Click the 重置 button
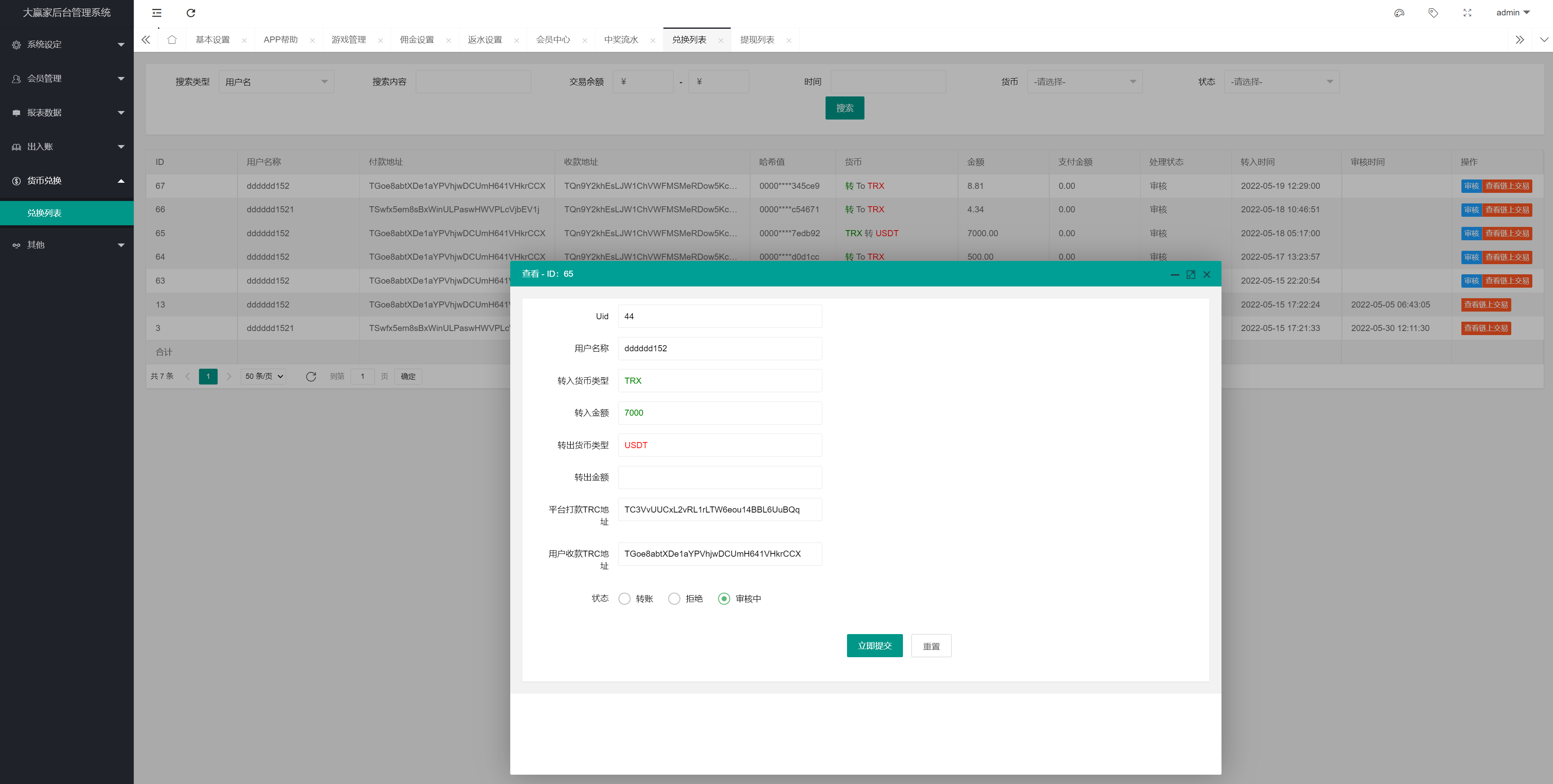 click(931, 646)
